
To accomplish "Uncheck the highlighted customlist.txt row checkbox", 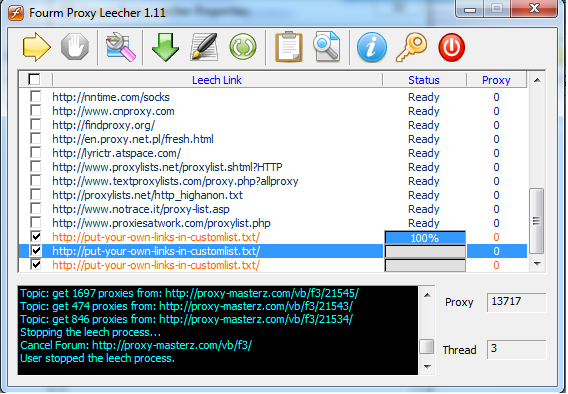I will (x=36, y=251).
